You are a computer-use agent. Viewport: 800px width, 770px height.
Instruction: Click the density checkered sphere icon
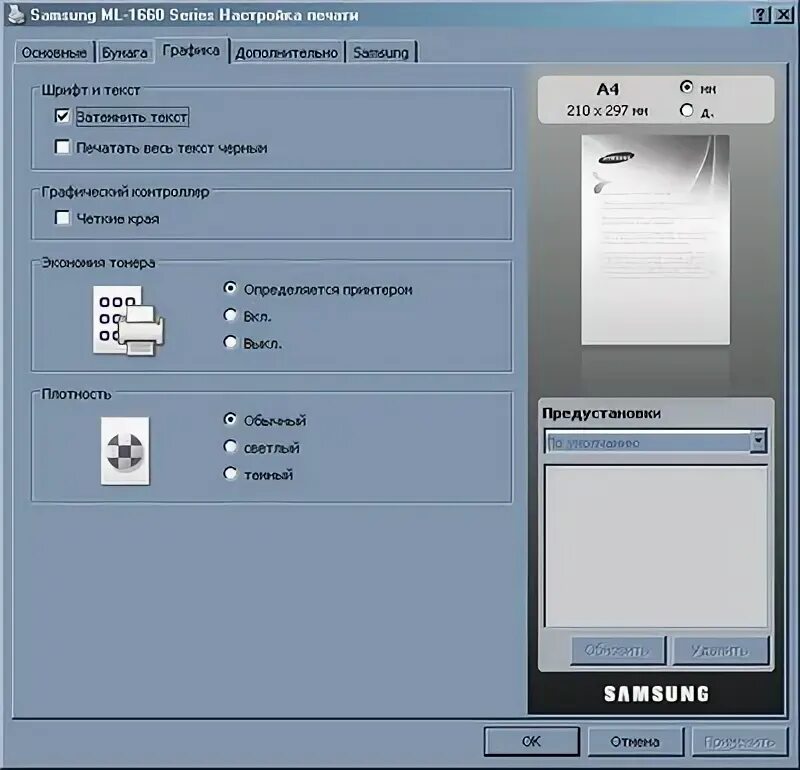(125, 451)
